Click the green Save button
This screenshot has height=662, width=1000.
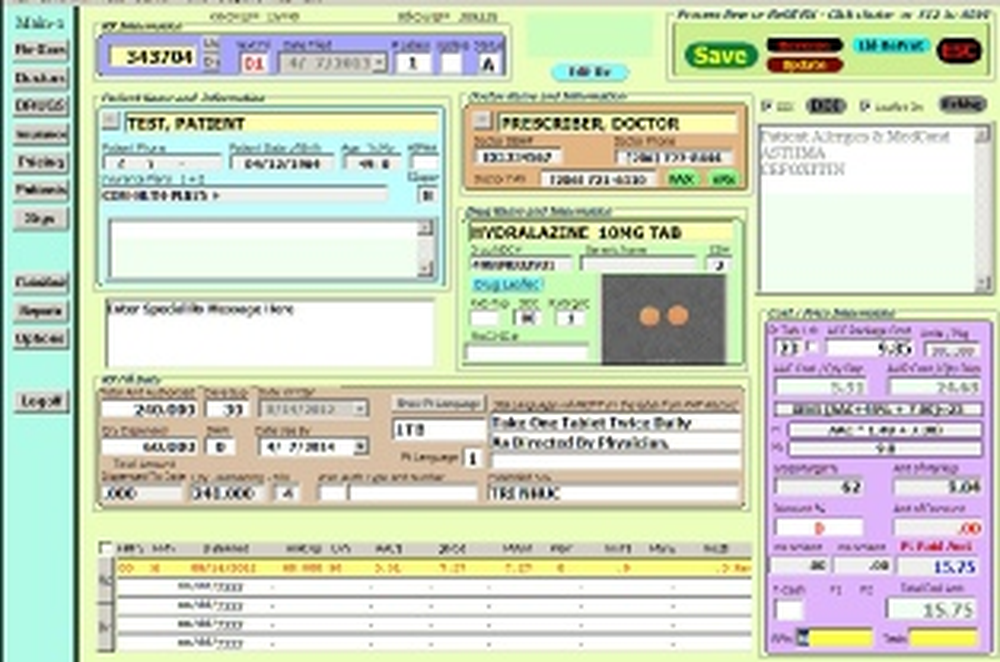pyautogui.click(x=721, y=55)
